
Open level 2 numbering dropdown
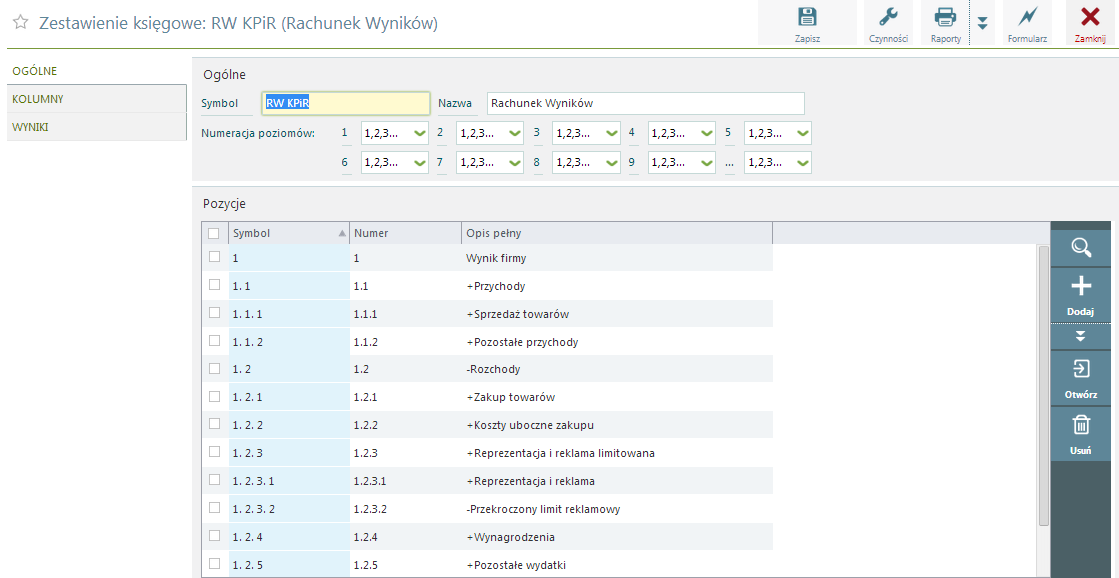click(490, 133)
